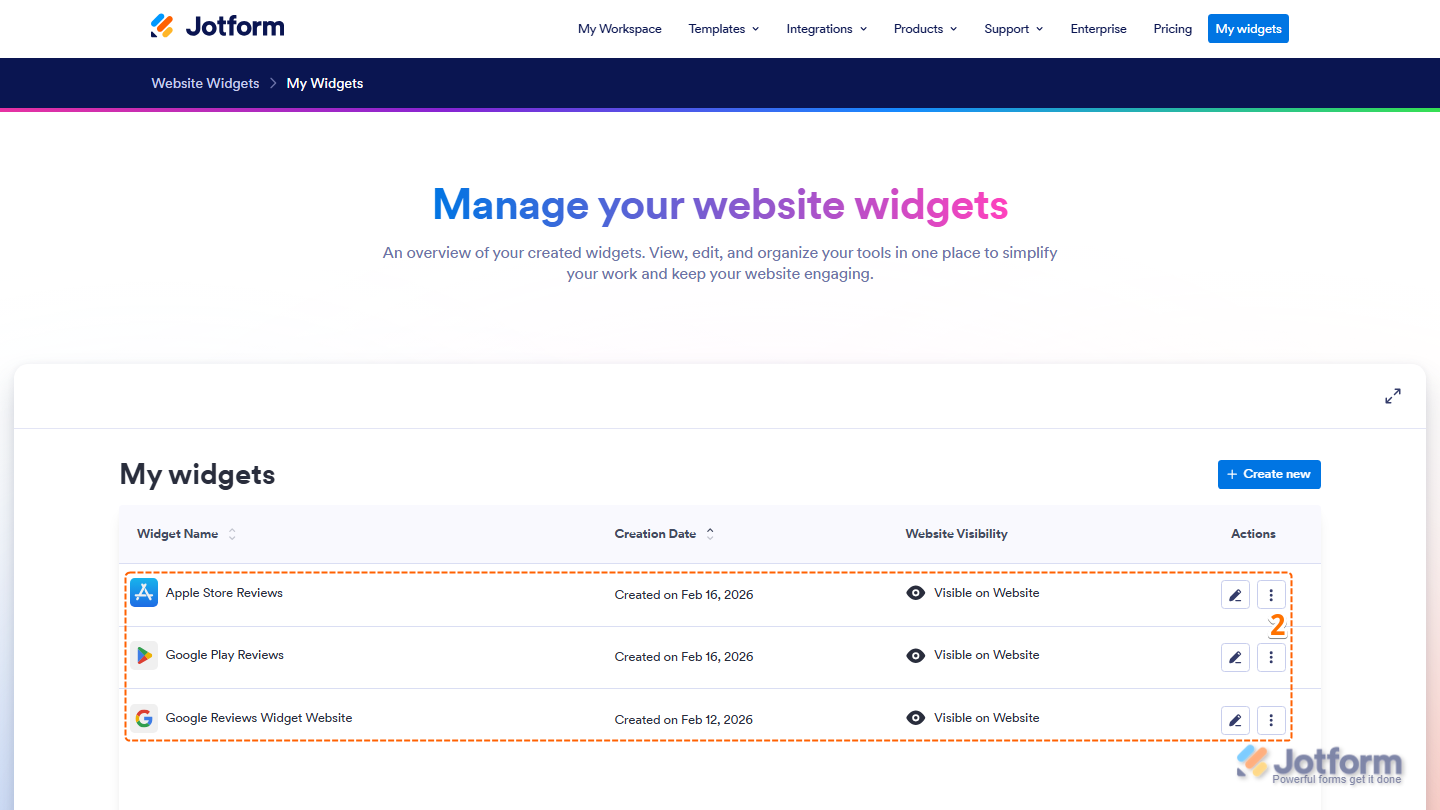The height and width of the screenshot is (810, 1440).
Task: Open the expand fullscreen arrow icon
Action: point(1392,395)
